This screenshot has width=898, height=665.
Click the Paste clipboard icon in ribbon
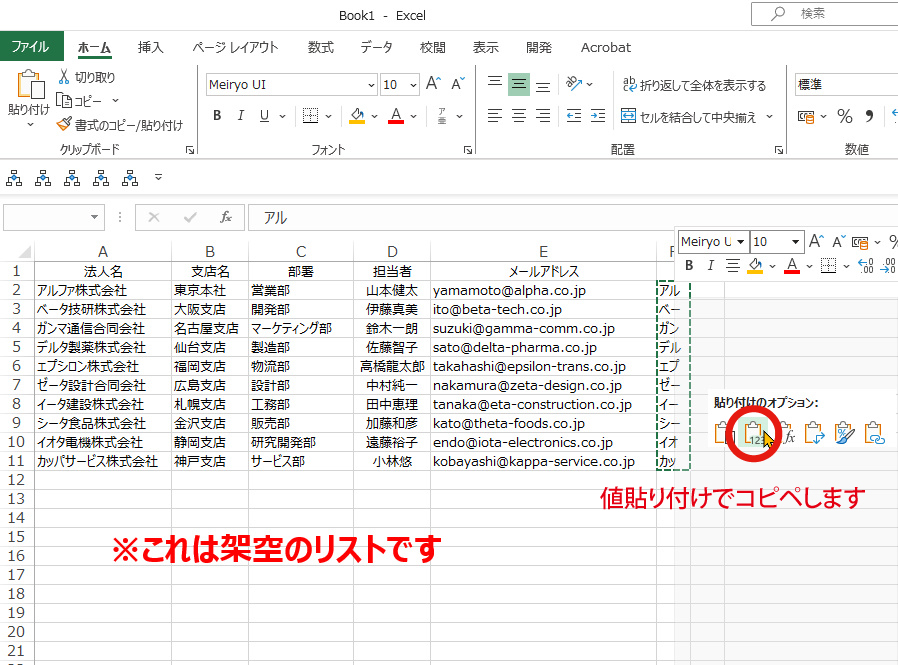(30, 85)
